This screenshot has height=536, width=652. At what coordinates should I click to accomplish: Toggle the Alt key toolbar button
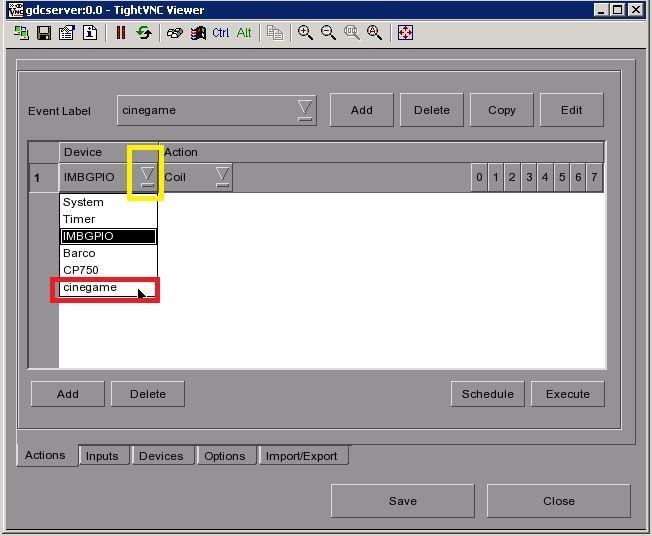(244, 33)
